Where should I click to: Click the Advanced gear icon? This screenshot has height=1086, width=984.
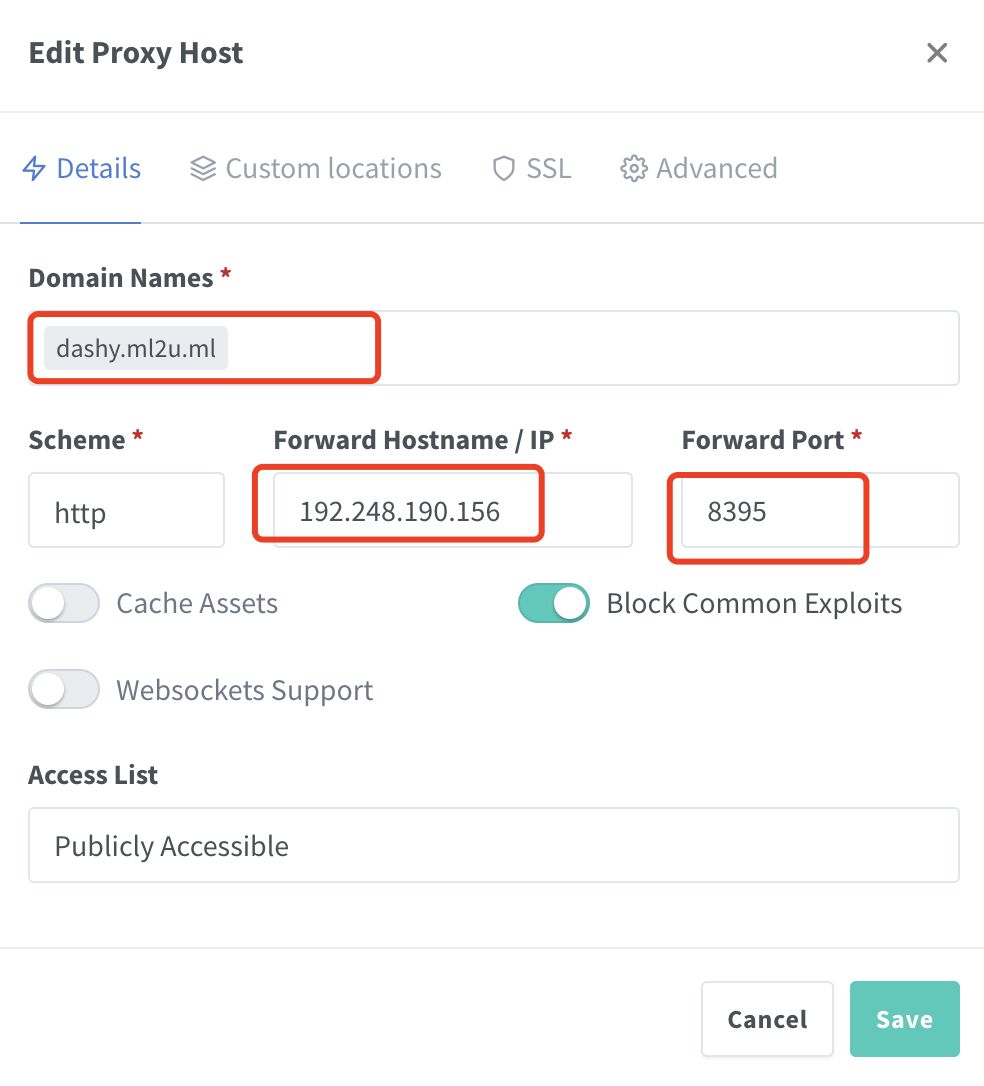tap(633, 169)
